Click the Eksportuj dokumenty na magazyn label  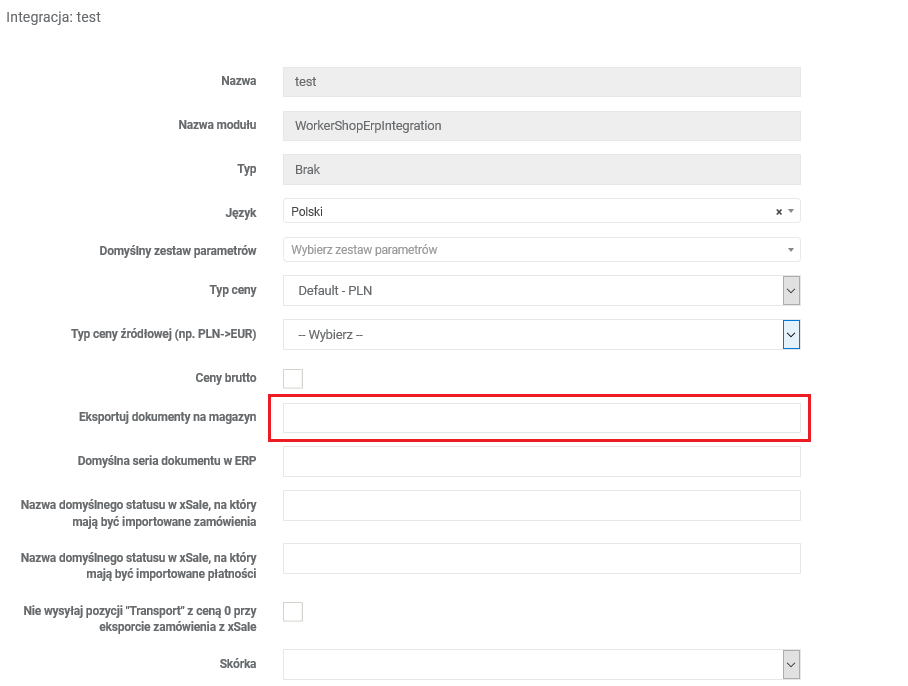coord(167,416)
